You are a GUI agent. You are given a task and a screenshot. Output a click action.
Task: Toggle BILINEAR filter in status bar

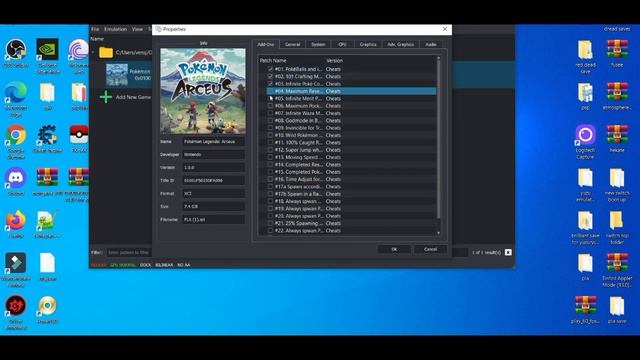click(x=164, y=265)
